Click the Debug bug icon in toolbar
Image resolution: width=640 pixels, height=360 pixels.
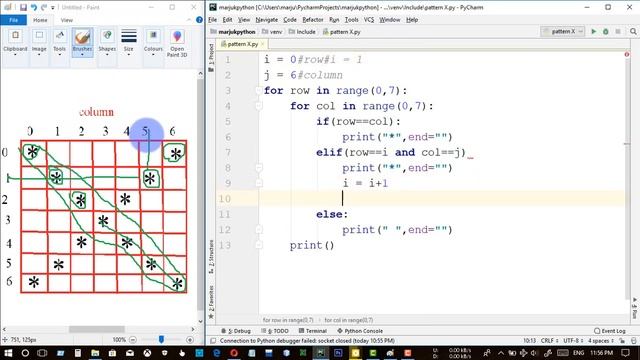point(606,31)
